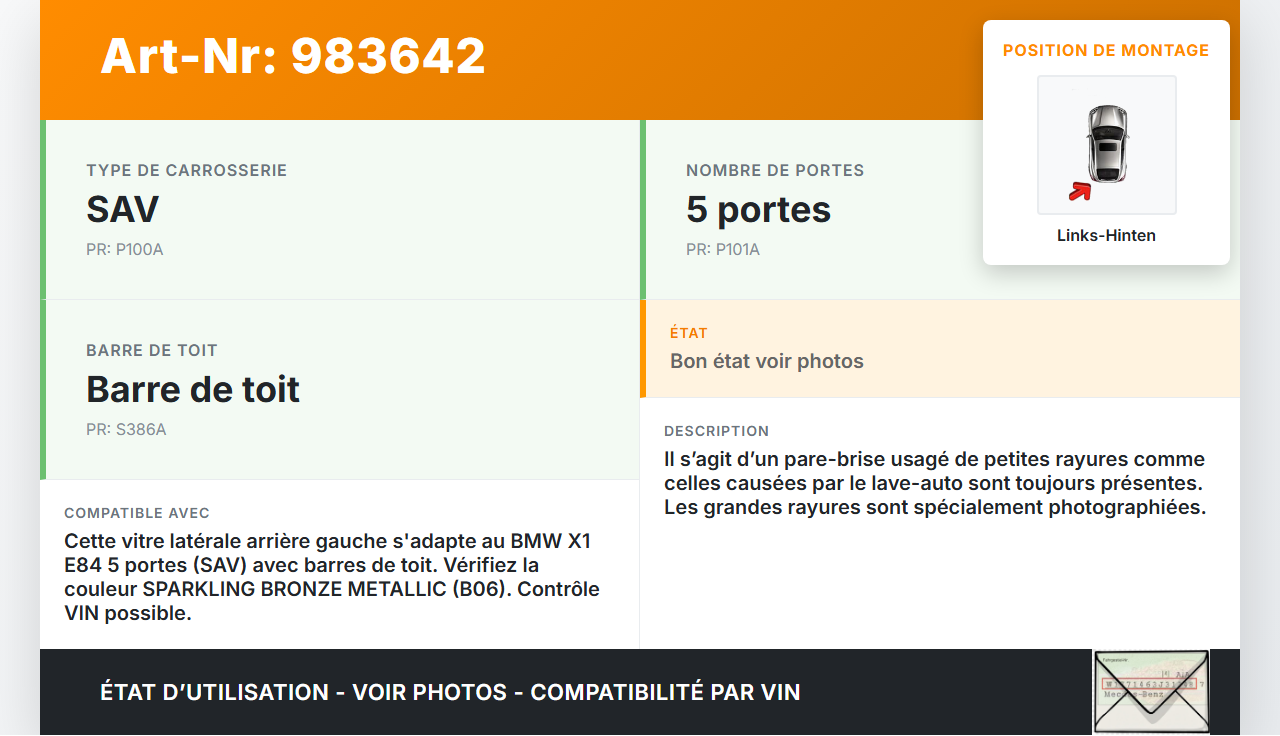Click the PR: P101A code
This screenshot has width=1280, height=736.
(723, 249)
